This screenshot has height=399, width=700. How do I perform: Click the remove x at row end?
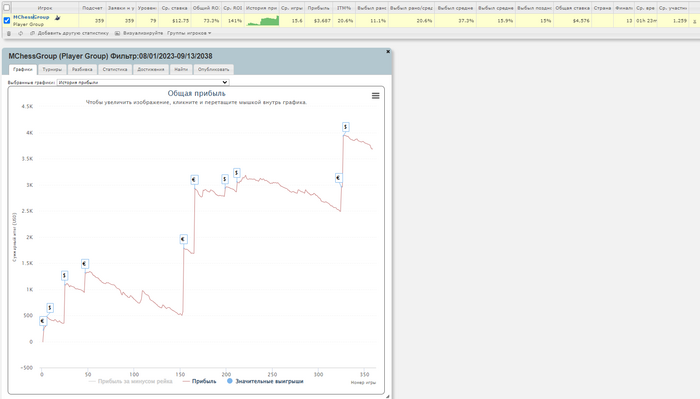click(x=694, y=21)
